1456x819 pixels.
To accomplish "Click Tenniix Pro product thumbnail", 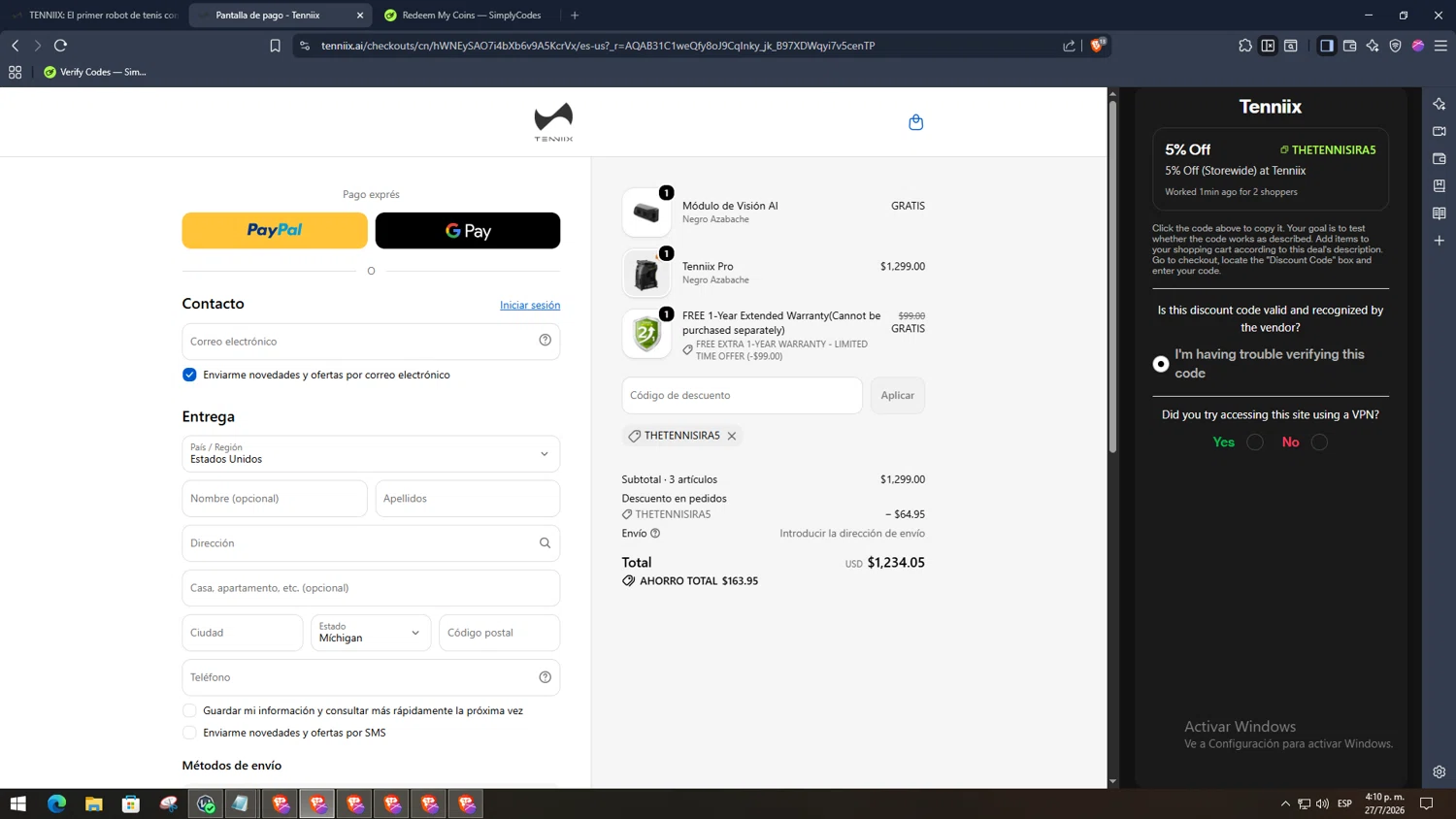I will pyautogui.click(x=646, y=274).
